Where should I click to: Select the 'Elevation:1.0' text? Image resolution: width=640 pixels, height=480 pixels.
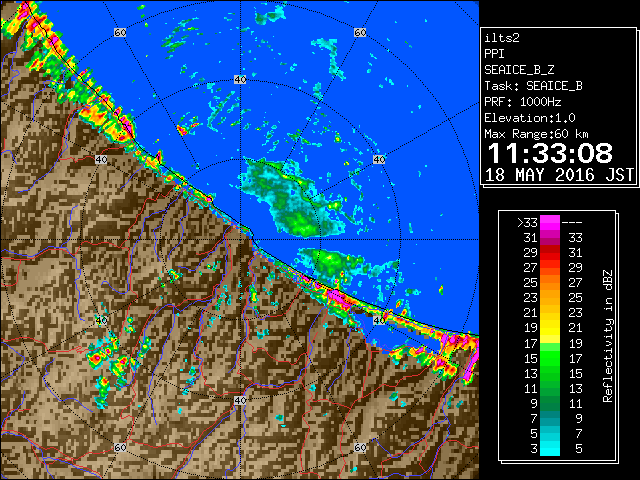click(x=530, y=118)
